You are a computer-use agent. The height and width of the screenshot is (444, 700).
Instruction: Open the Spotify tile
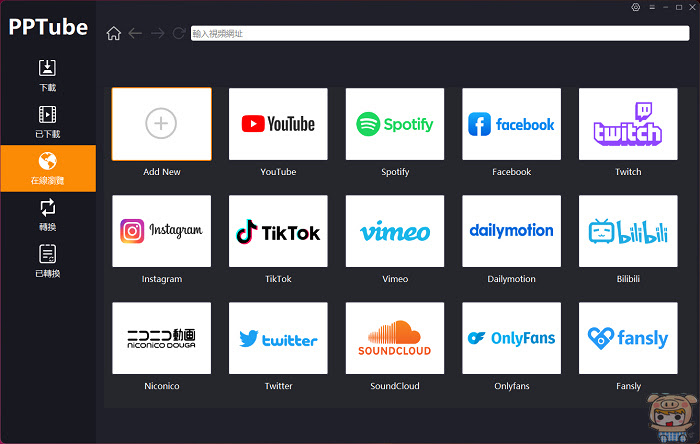[x=395, y=124]
